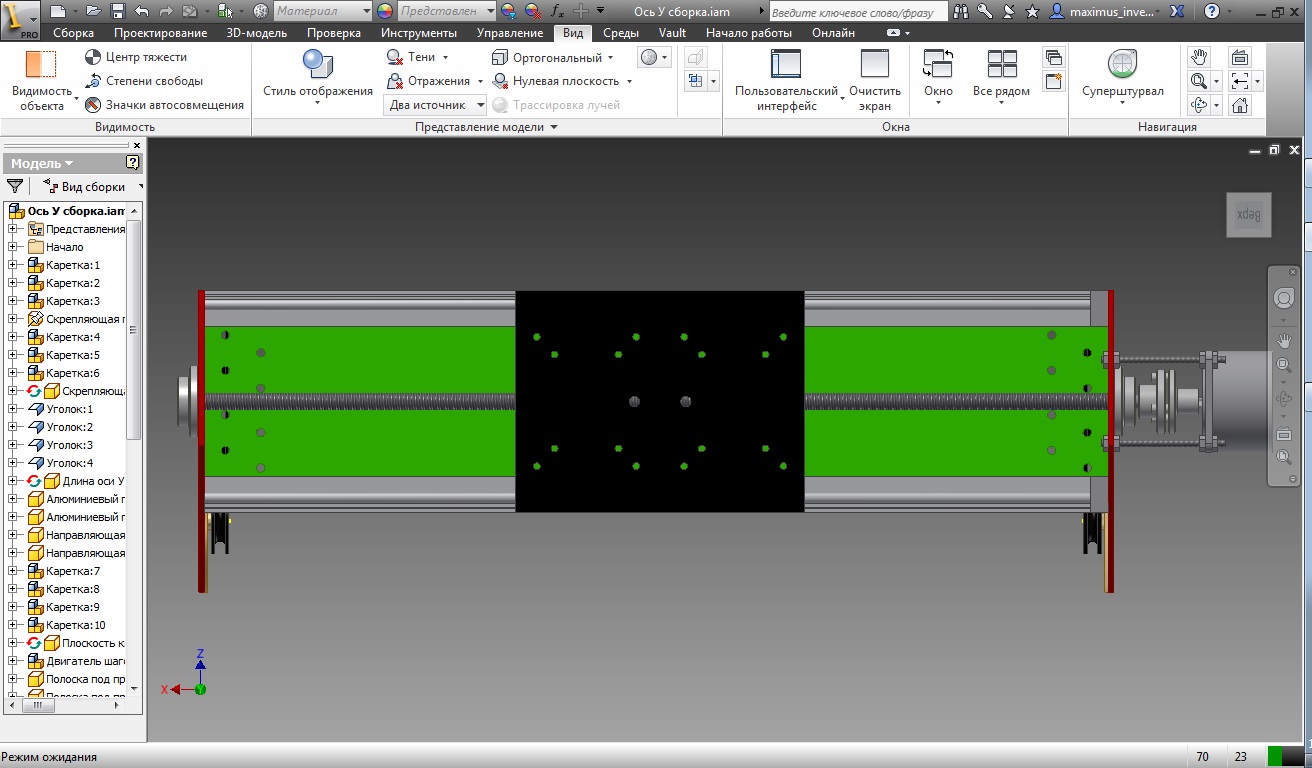The height and width of the screenshot is (768, 1312).
Task: Click the Окно switch windows button
Action: [x=938, y=78]
